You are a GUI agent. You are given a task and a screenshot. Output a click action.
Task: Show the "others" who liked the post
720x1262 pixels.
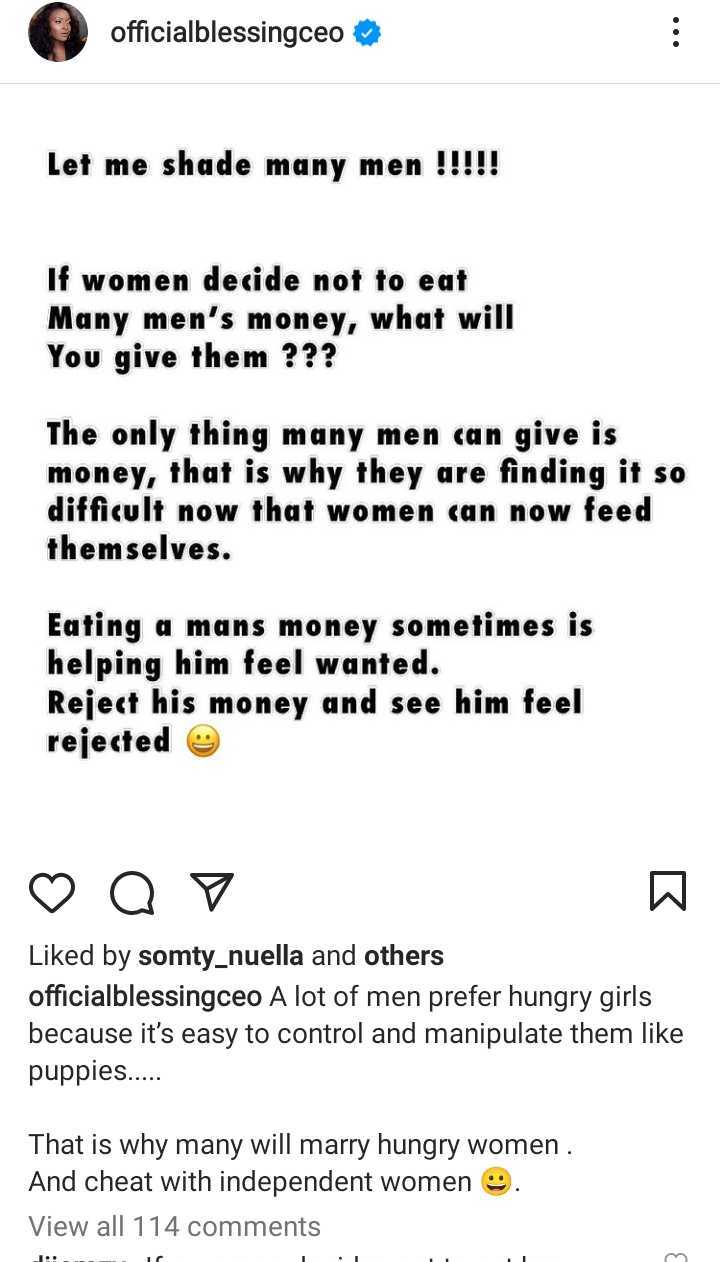tap(403, 956)
